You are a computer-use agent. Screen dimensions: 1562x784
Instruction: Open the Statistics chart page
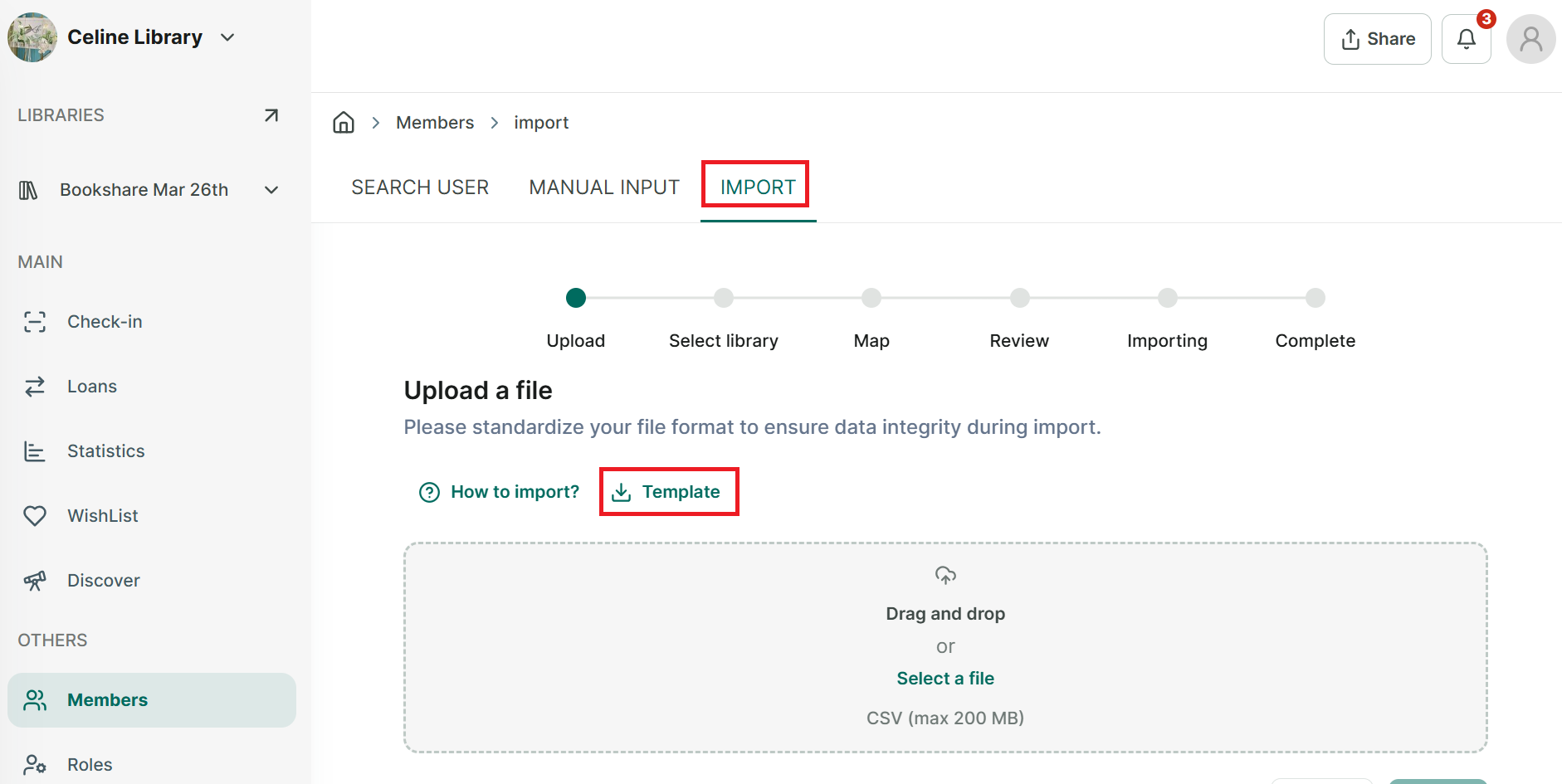152,451
